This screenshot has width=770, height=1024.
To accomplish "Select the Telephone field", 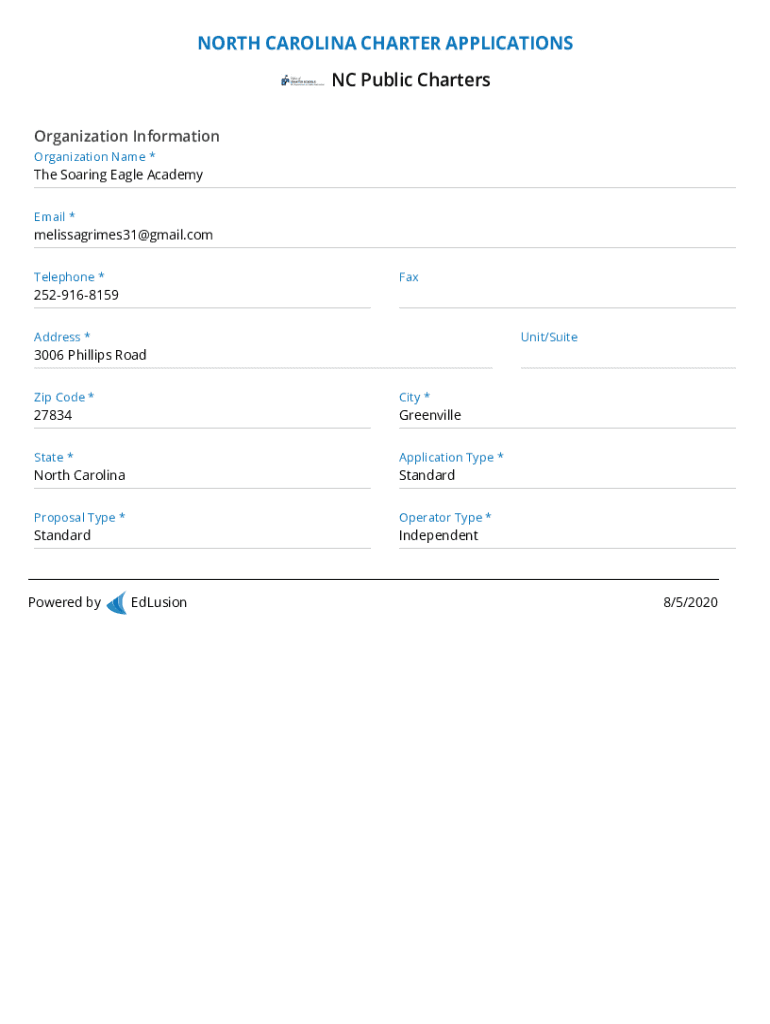I will 201,295.
